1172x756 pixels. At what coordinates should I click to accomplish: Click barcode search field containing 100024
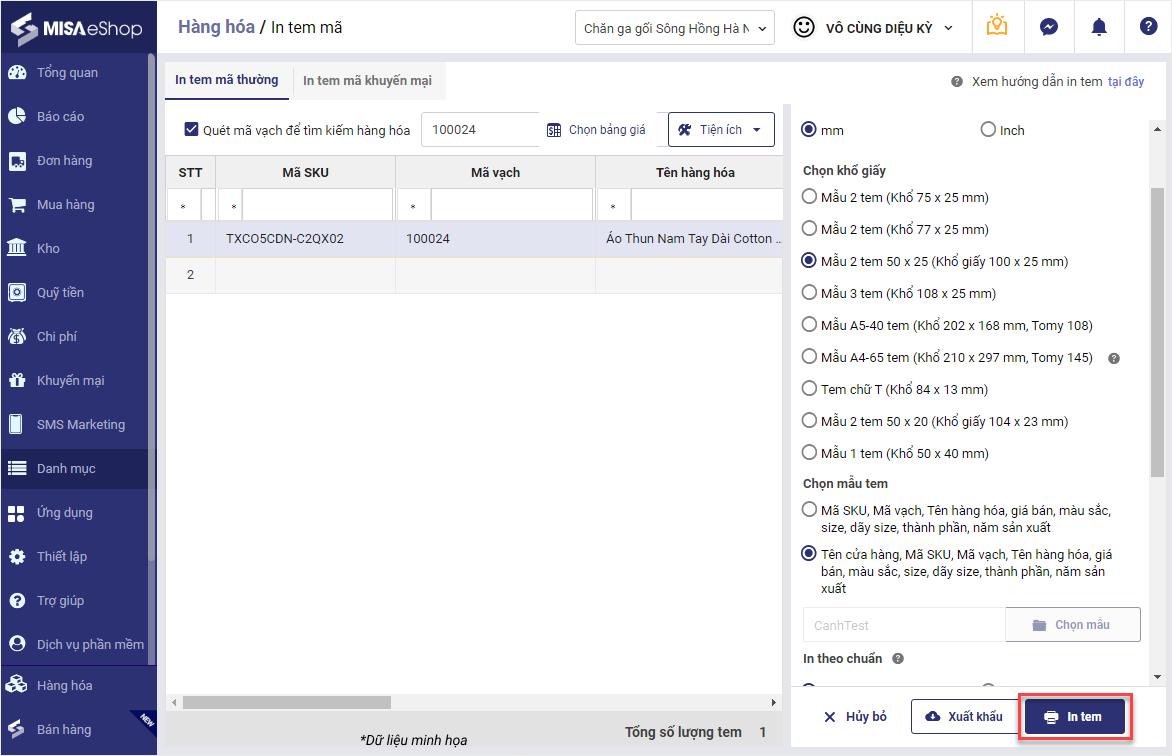480,129
